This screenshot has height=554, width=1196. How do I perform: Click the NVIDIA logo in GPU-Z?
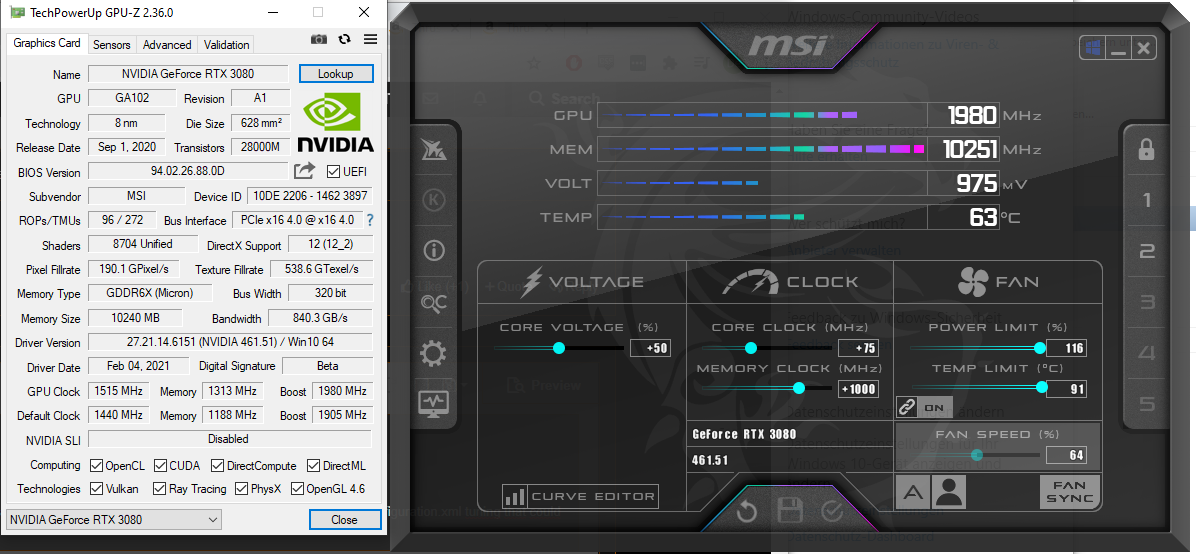point(336,123)
